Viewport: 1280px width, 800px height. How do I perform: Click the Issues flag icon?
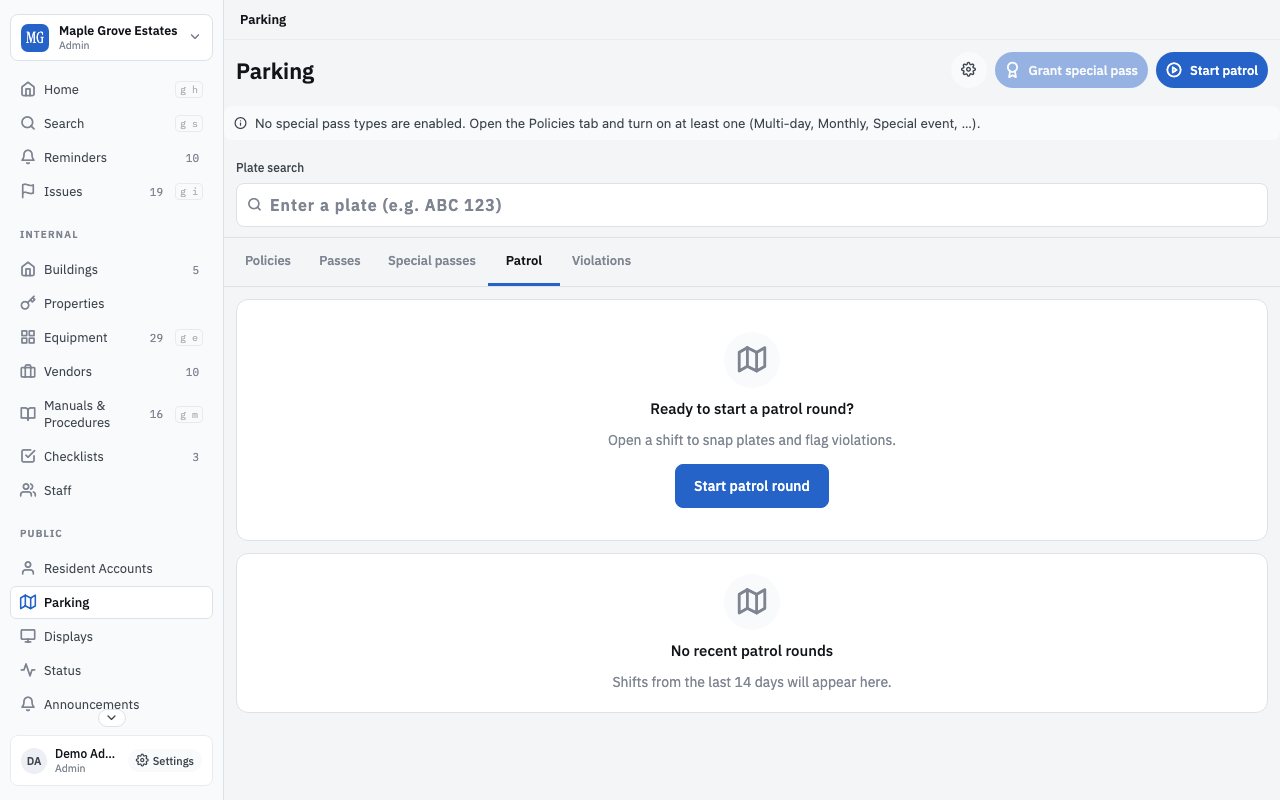[x=28, y=191]
